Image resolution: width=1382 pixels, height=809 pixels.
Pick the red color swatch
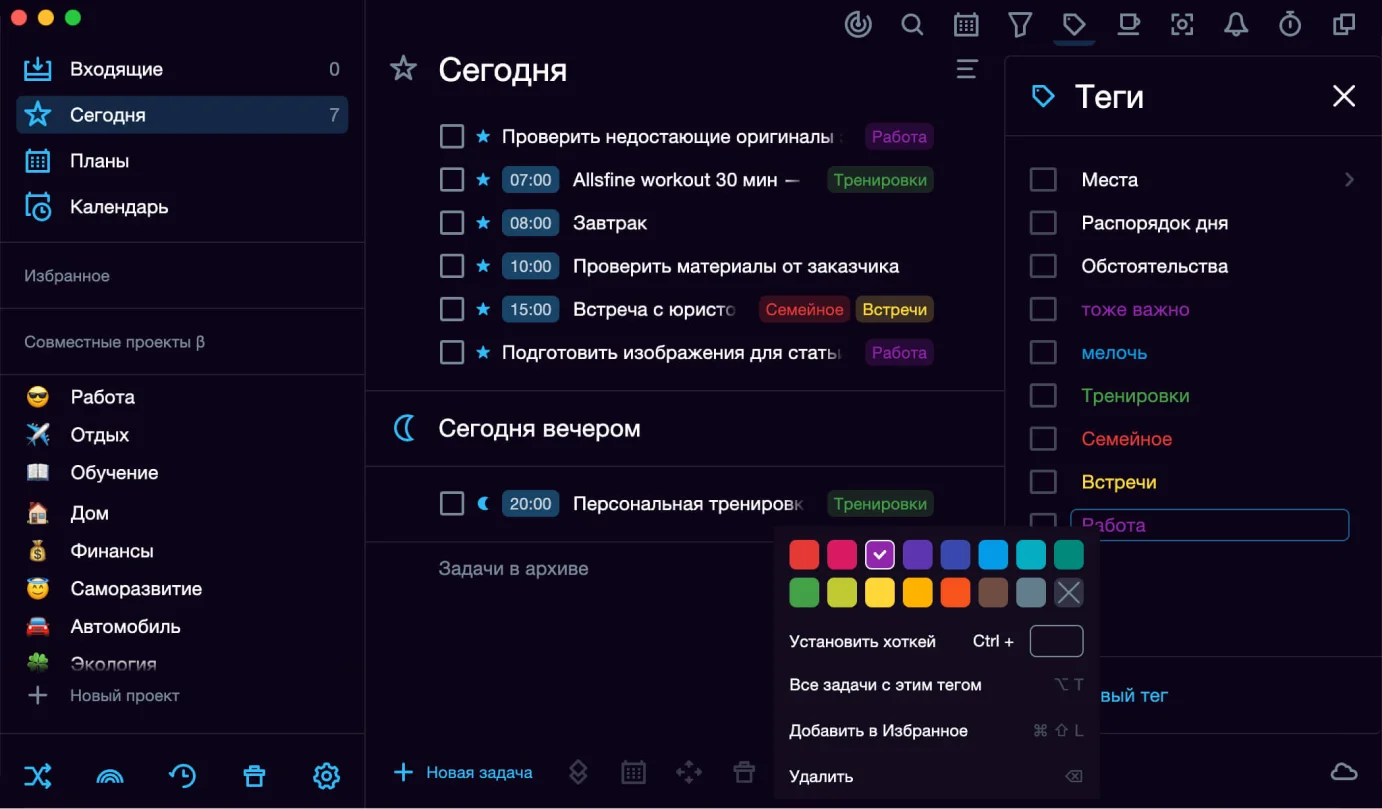[804, 554]
